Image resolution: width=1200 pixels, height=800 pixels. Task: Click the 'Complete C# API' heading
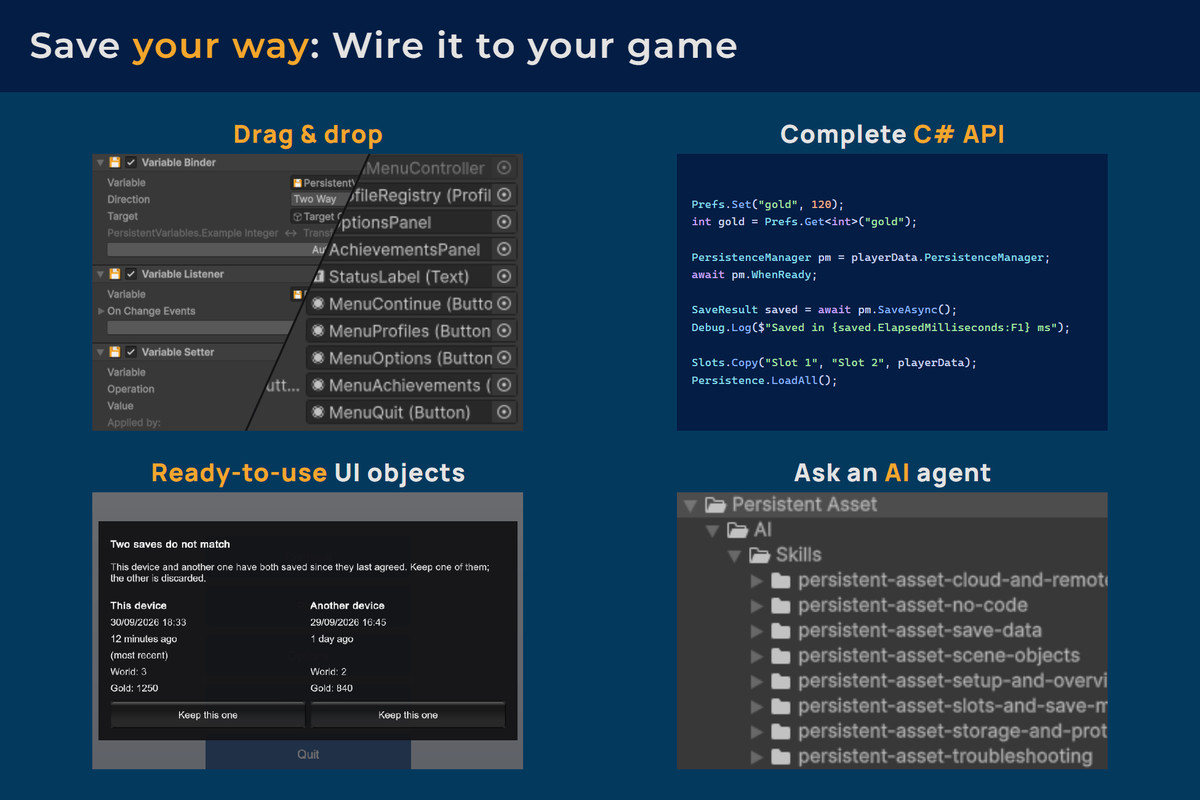[892, 134]
